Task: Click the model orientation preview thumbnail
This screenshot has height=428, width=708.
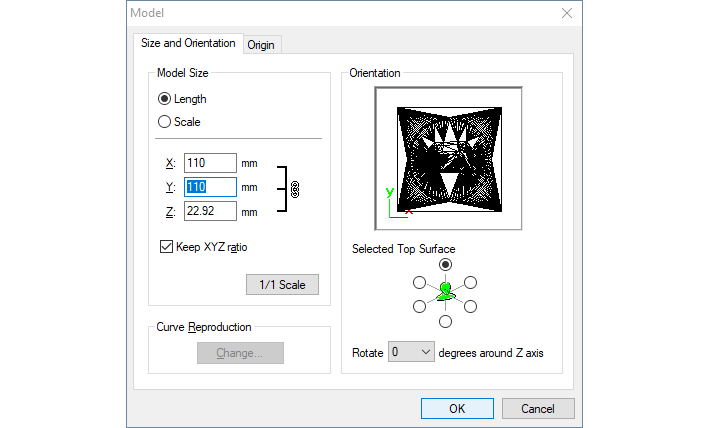Action: click(x=448, y=158)
